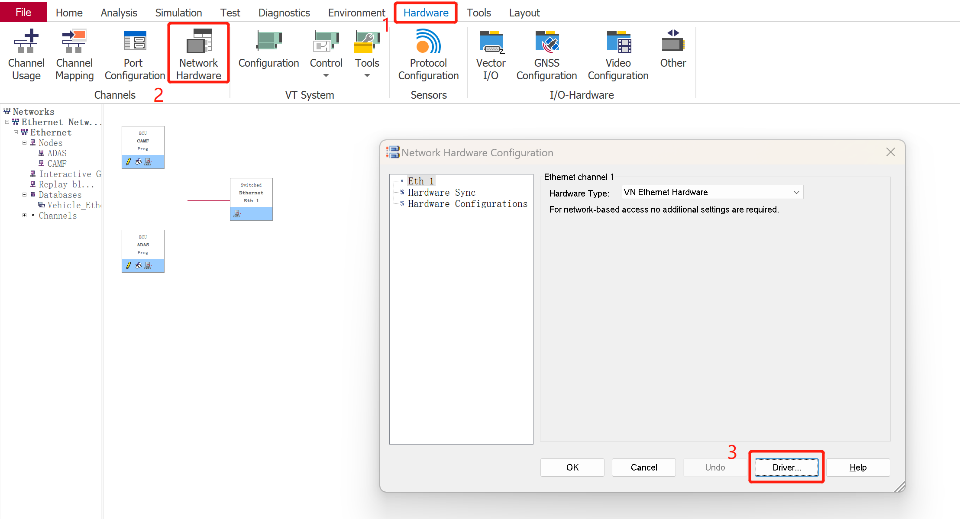960x519 pixels.
Task: Open the Vector I/O settings
Action: tap(490, 55)
